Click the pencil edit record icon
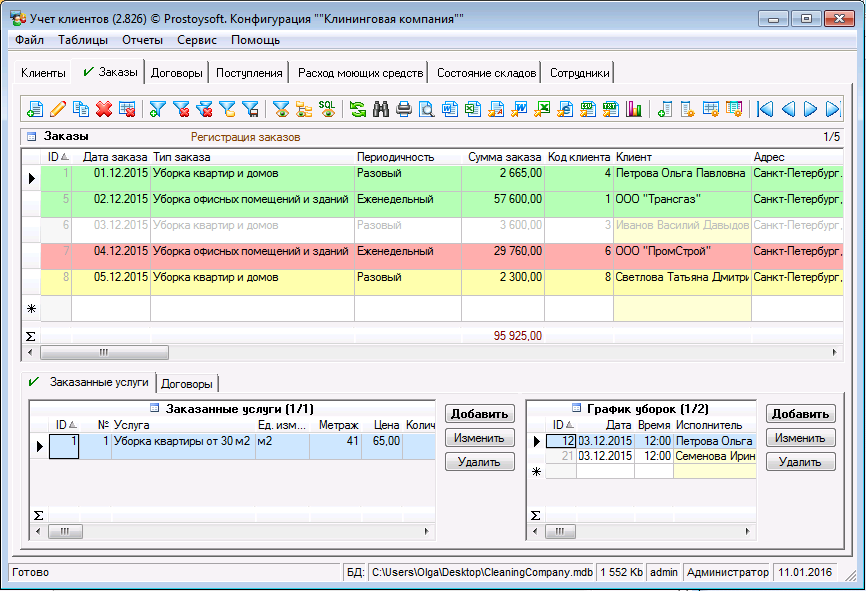 [x=58, y=108]
